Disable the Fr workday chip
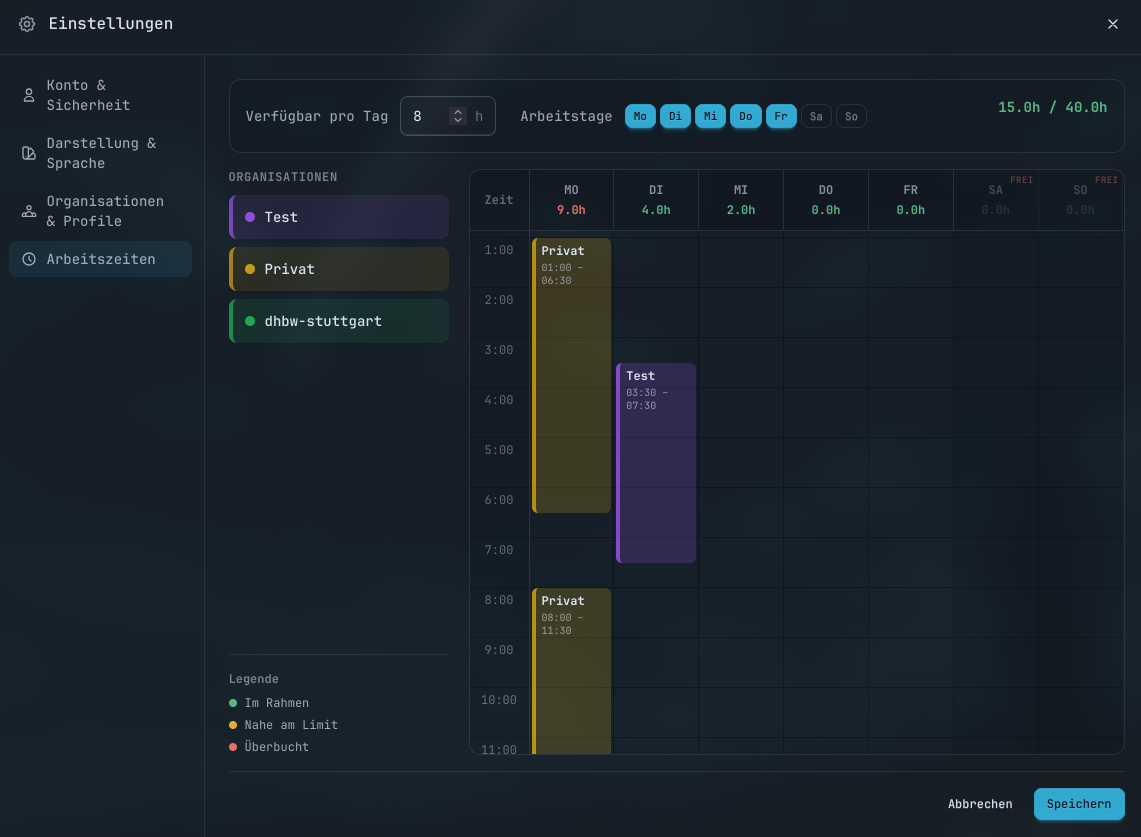 coord(781,116)
